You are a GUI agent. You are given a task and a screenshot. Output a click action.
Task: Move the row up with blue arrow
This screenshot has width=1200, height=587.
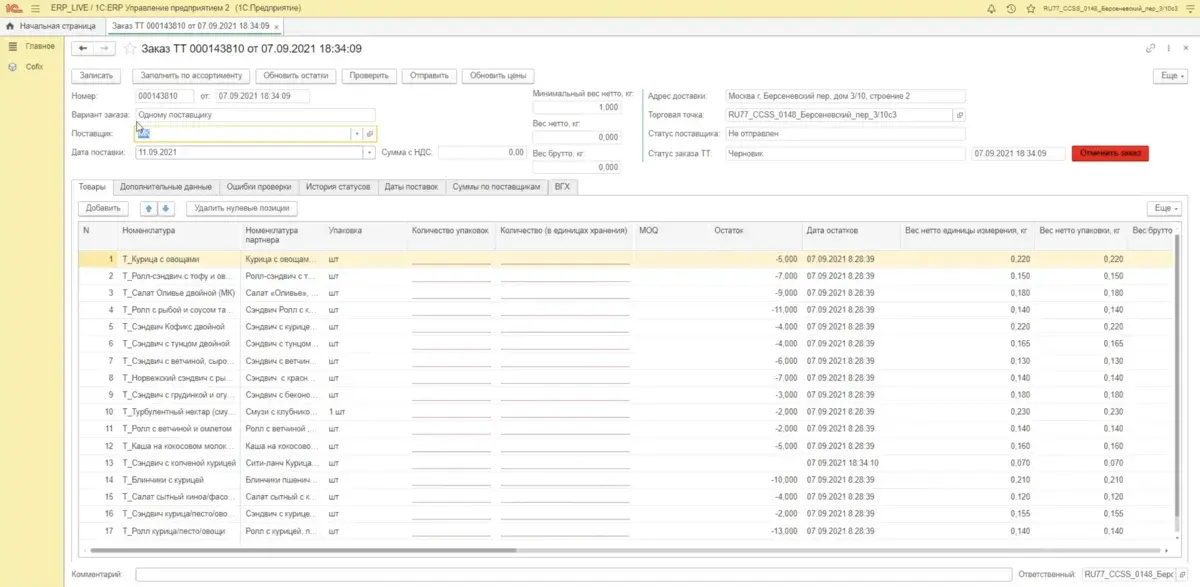[148, 208]
